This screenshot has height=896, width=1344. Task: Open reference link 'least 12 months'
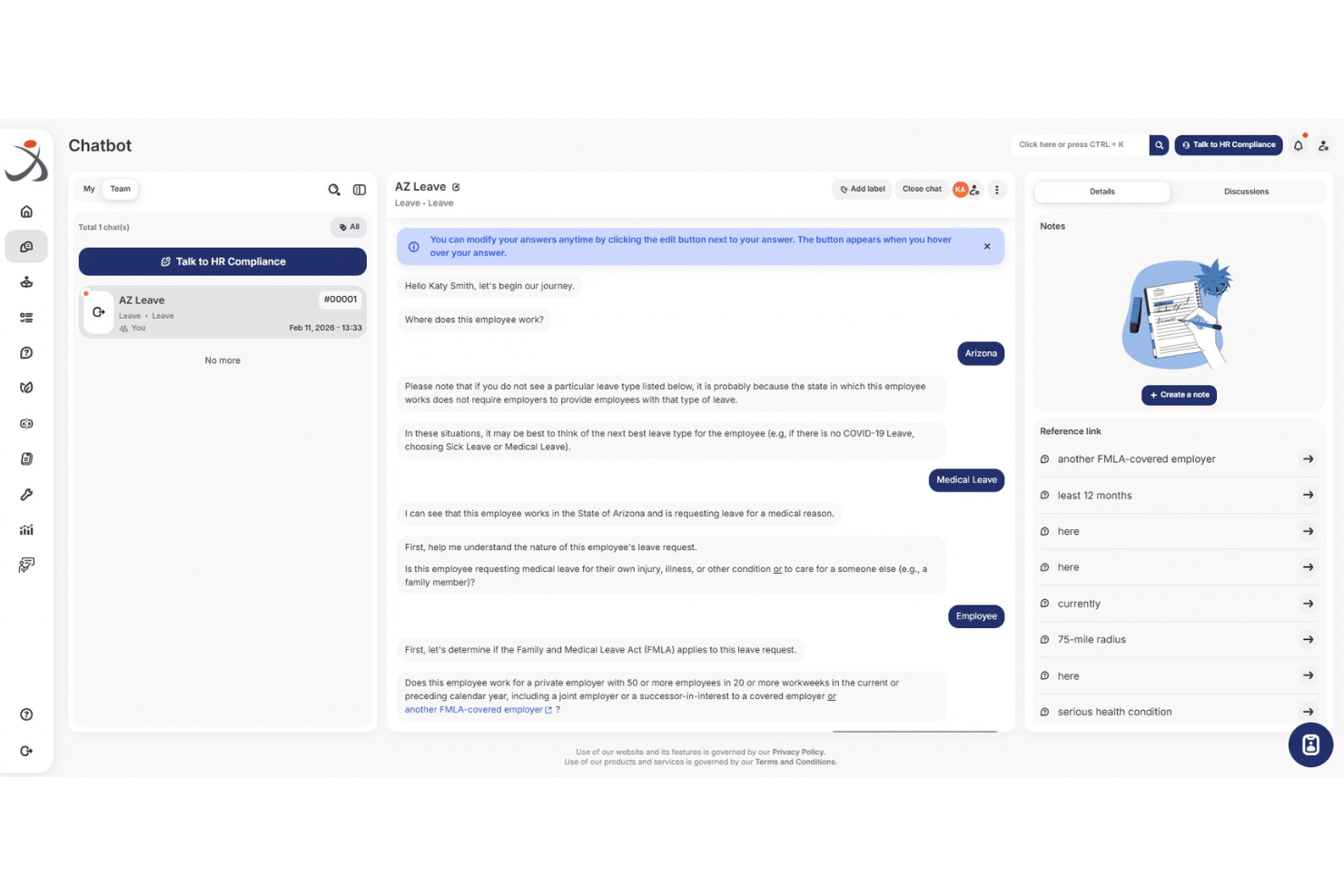(x=1178, y=495)
